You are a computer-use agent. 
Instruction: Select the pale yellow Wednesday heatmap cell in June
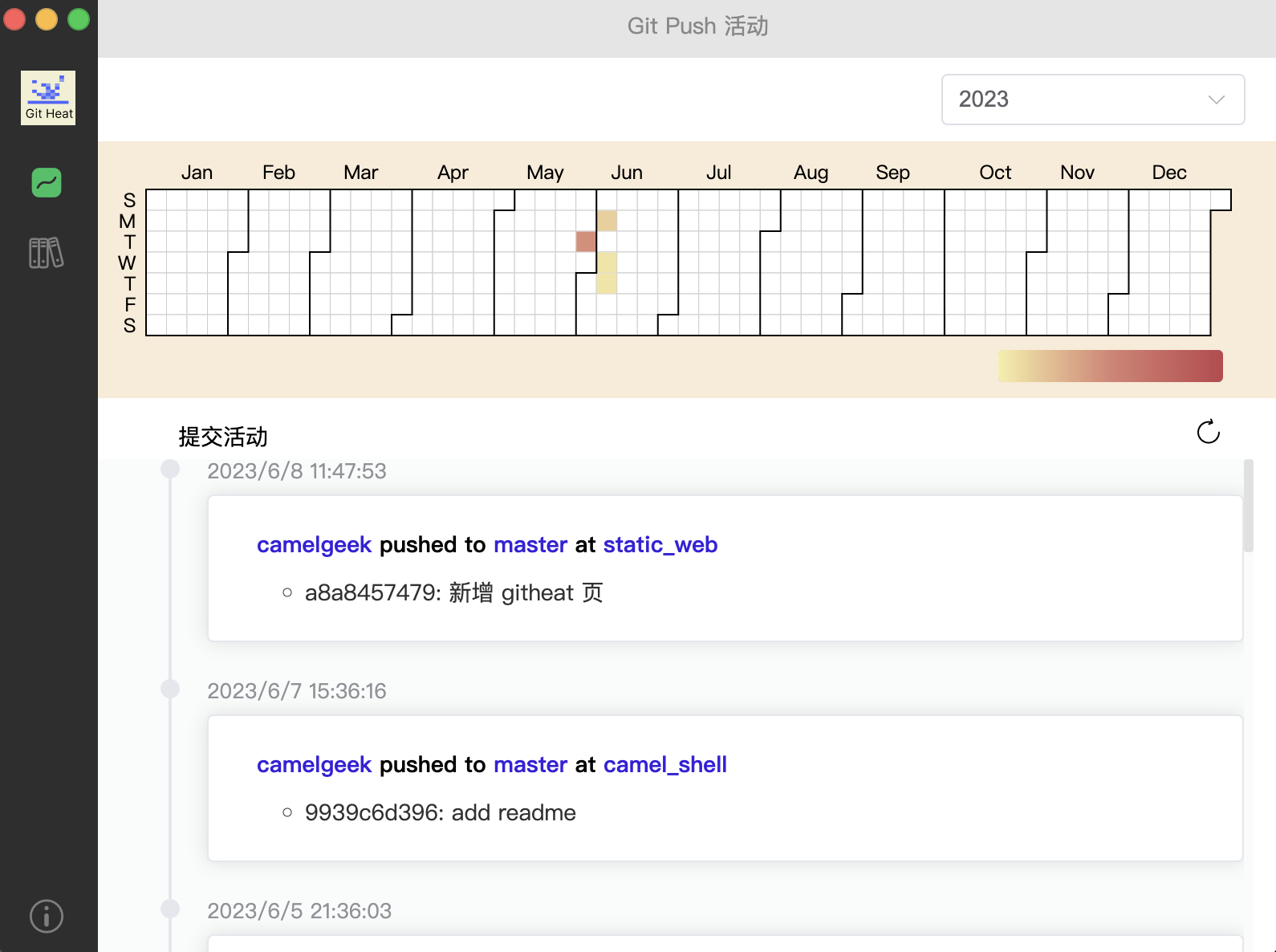(607, 262)
